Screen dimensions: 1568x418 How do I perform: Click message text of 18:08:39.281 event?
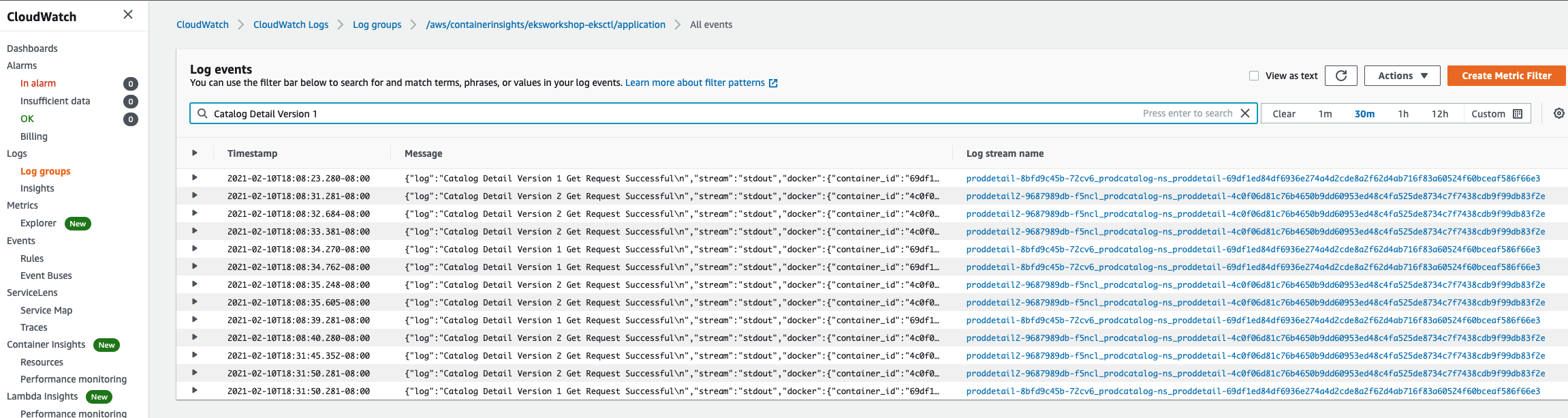(x=672, y=320)
